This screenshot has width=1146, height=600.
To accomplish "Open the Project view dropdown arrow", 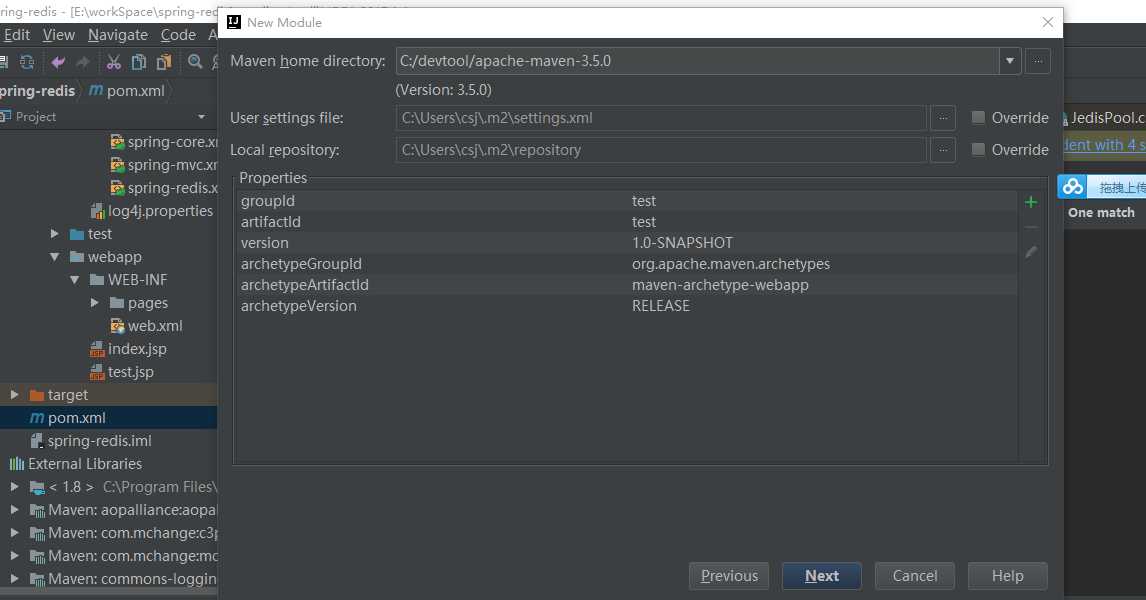I will coord(202,117).
